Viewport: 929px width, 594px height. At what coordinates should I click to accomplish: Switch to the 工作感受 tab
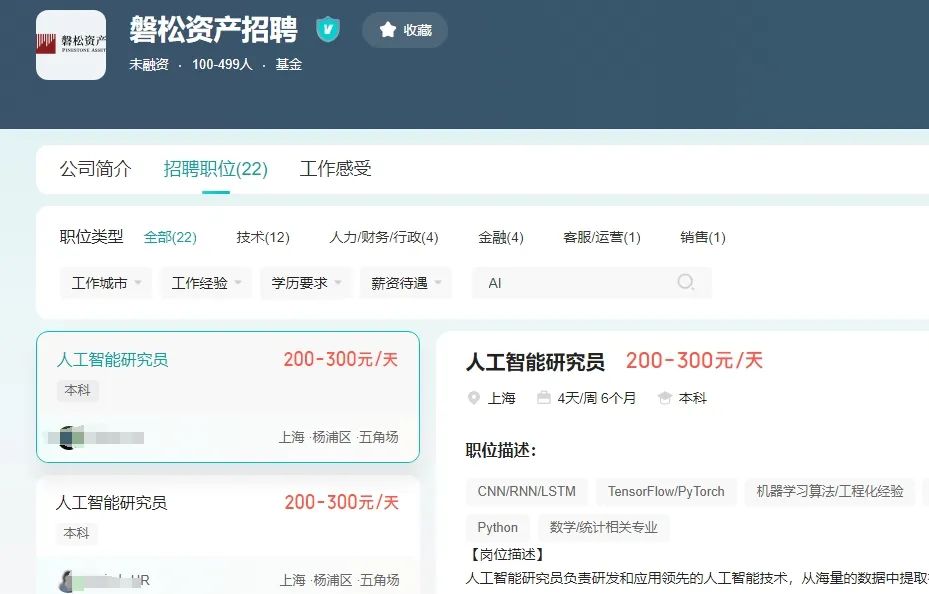(336, 169)
